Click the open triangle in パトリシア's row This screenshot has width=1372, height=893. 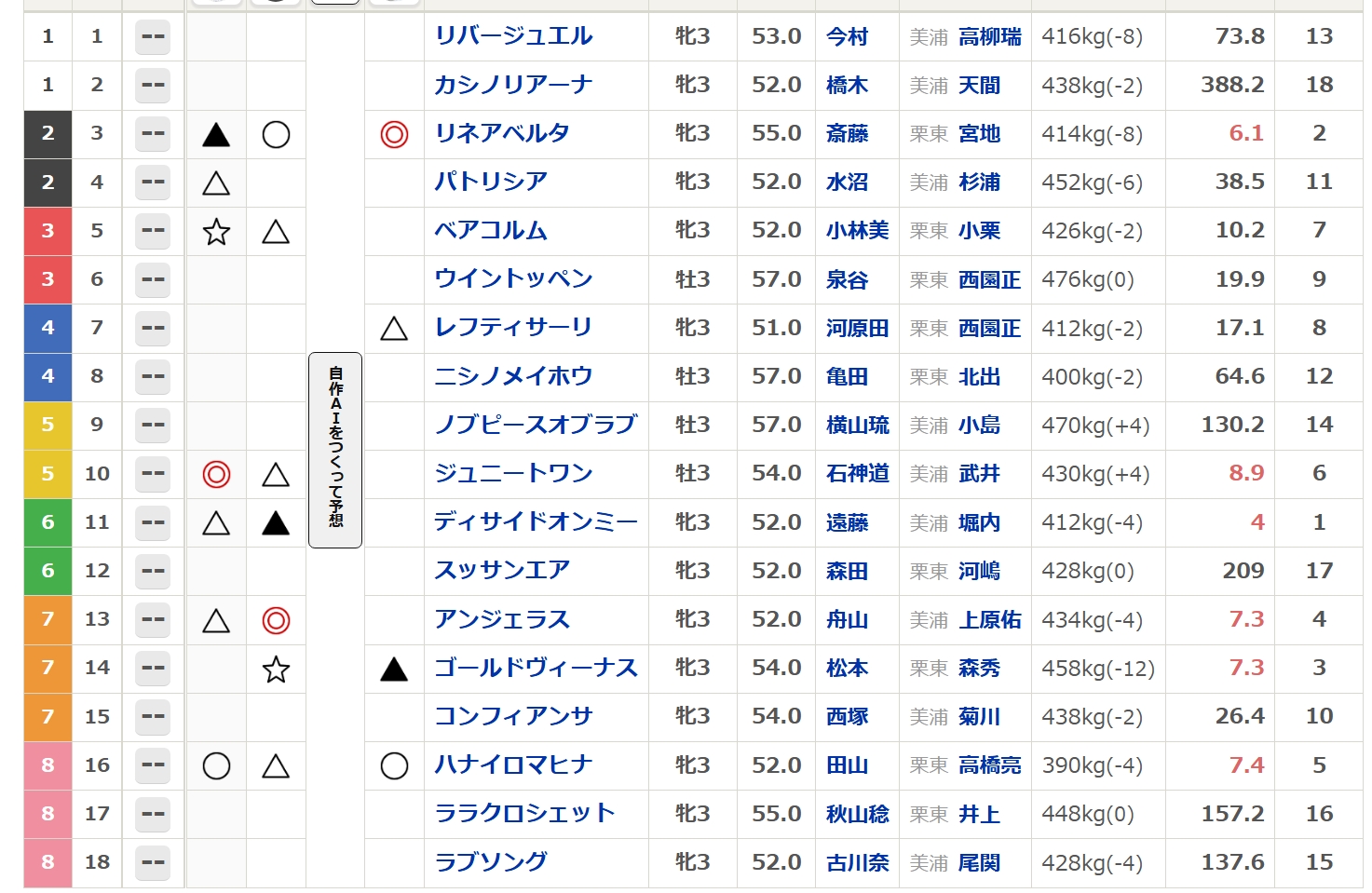point(216,183)
